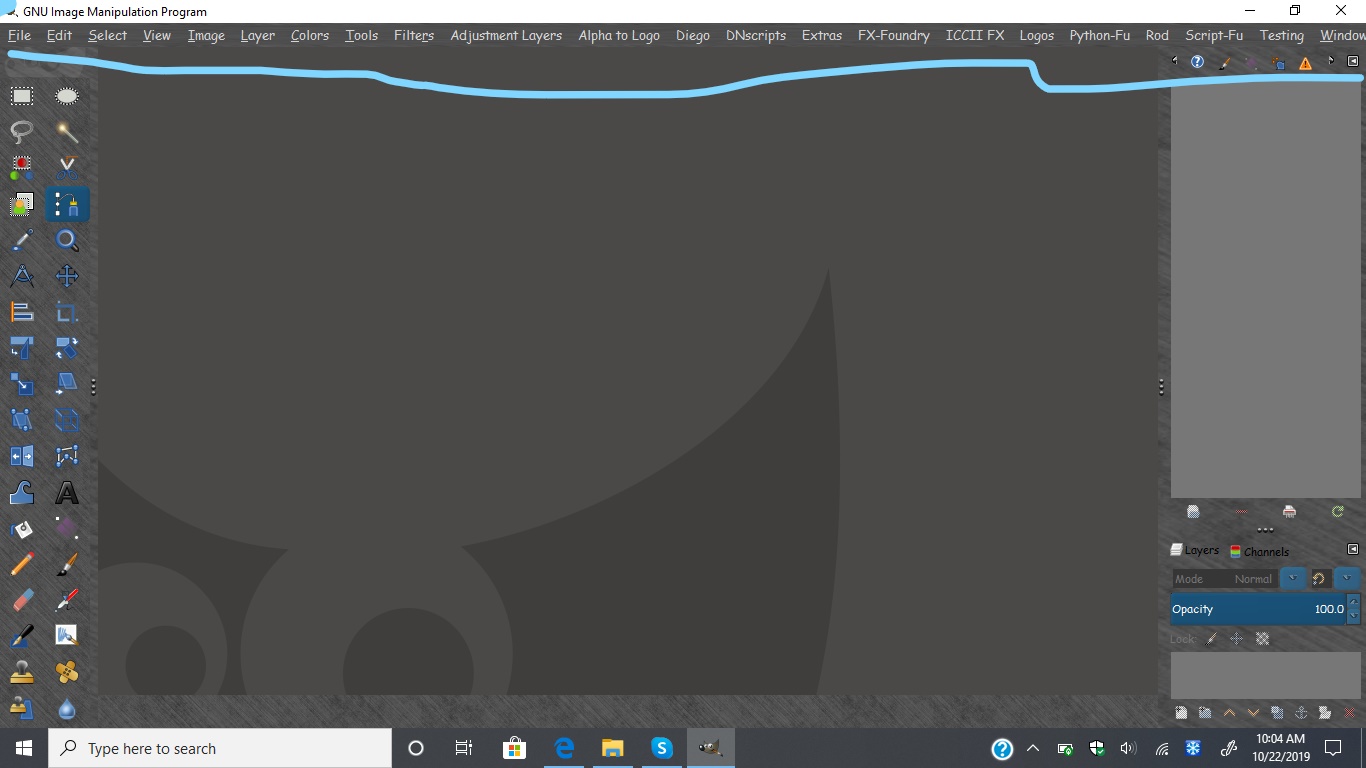Screen dimensions: 1366x768
Task: Open the Windows Start menu
Action: [24, 748]
